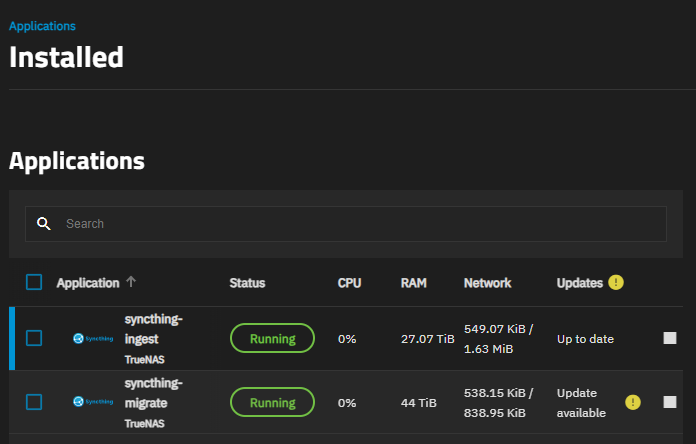This screenshot has height=444, width=696.
Task: Click the magnifier icon in search bar
Action: (43, 224)
